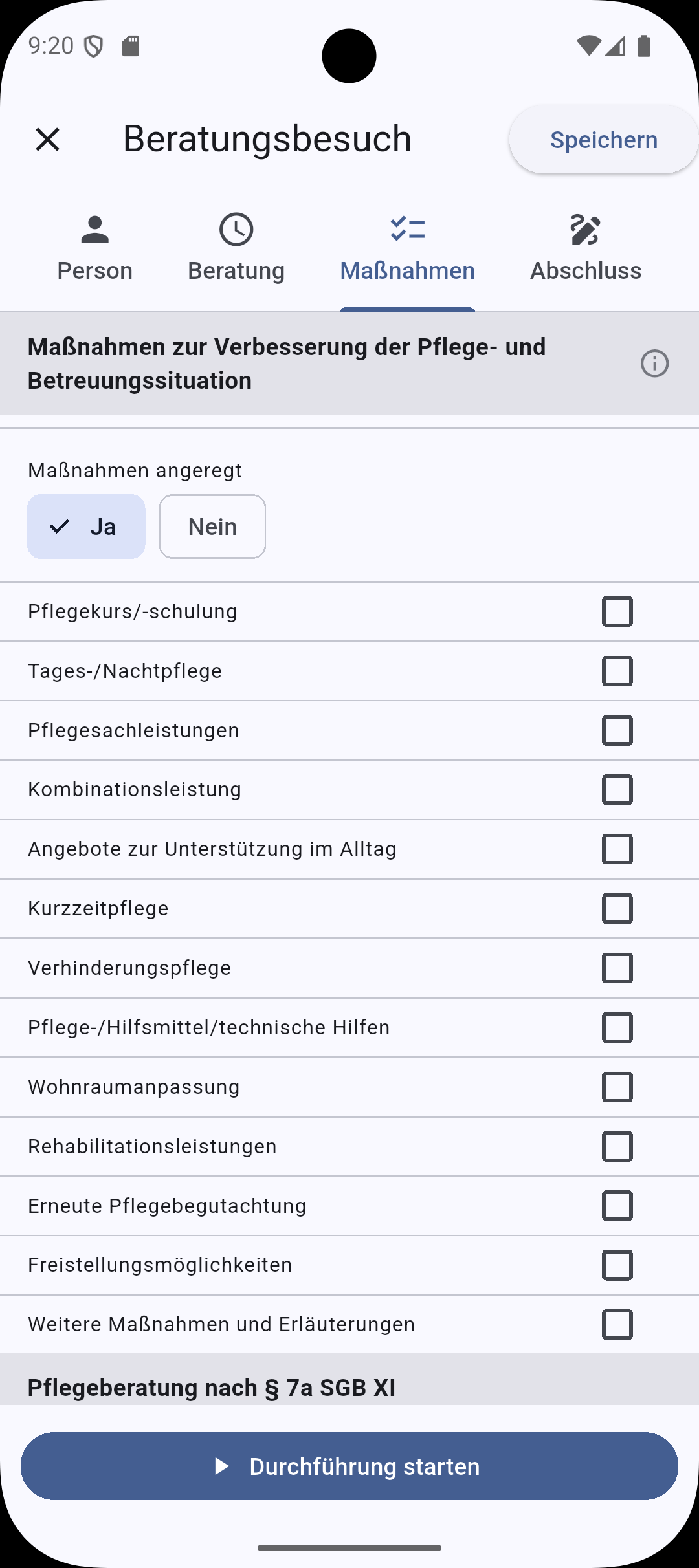Select the Maßnahmen checklist icon
The image size is (699, 1568).
click(406, 230)
